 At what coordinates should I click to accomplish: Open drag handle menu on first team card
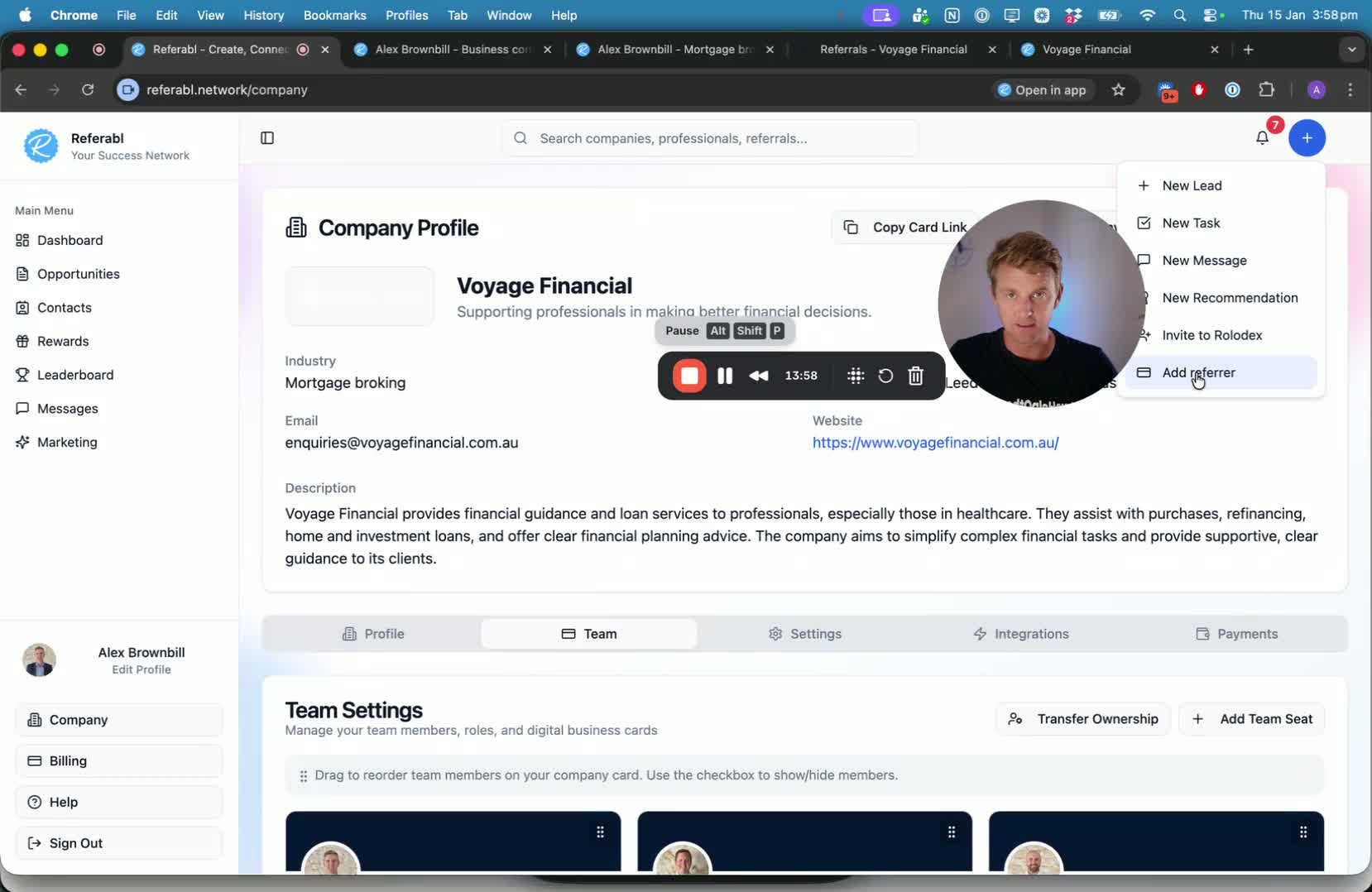600,832
